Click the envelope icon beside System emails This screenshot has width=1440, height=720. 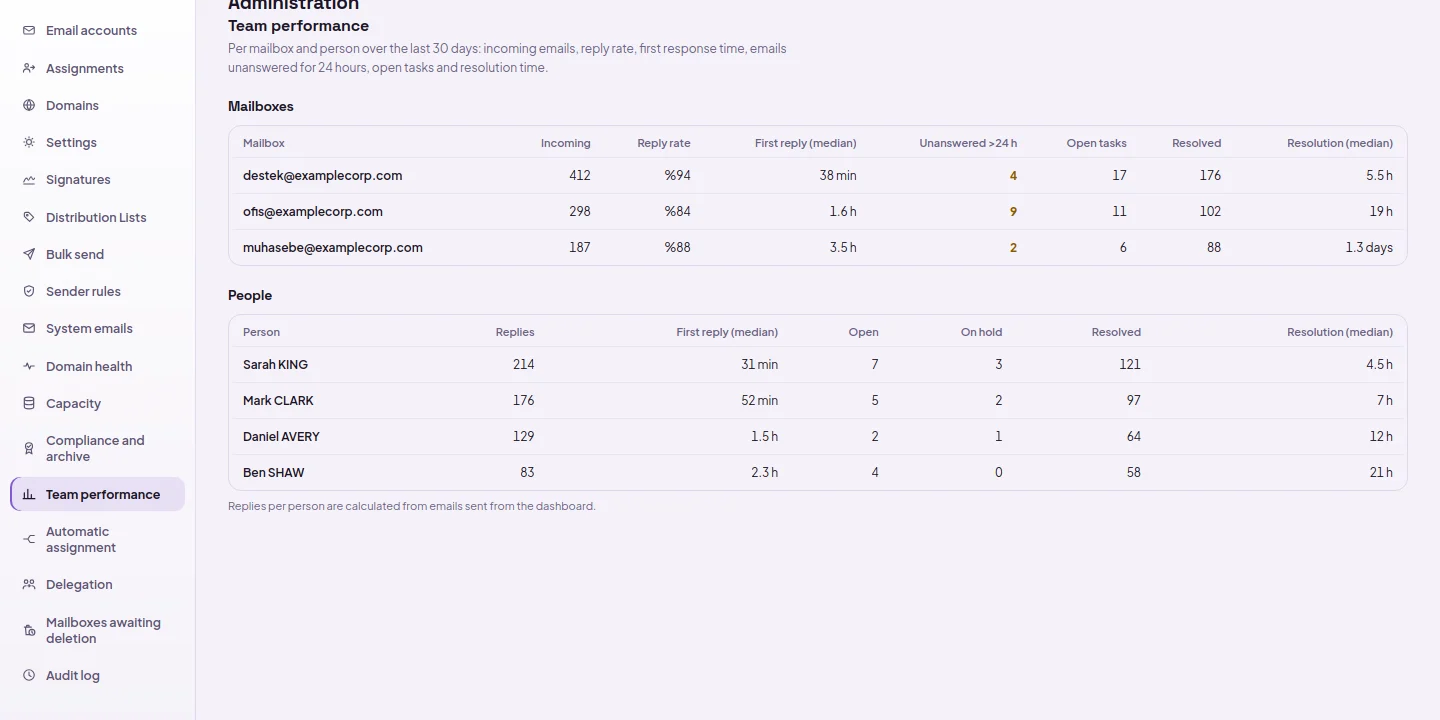29,329
